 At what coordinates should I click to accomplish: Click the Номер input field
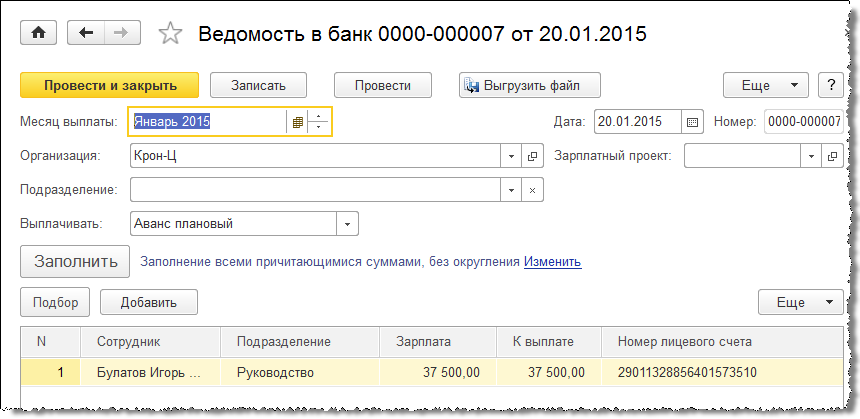(x=803, y=122)
